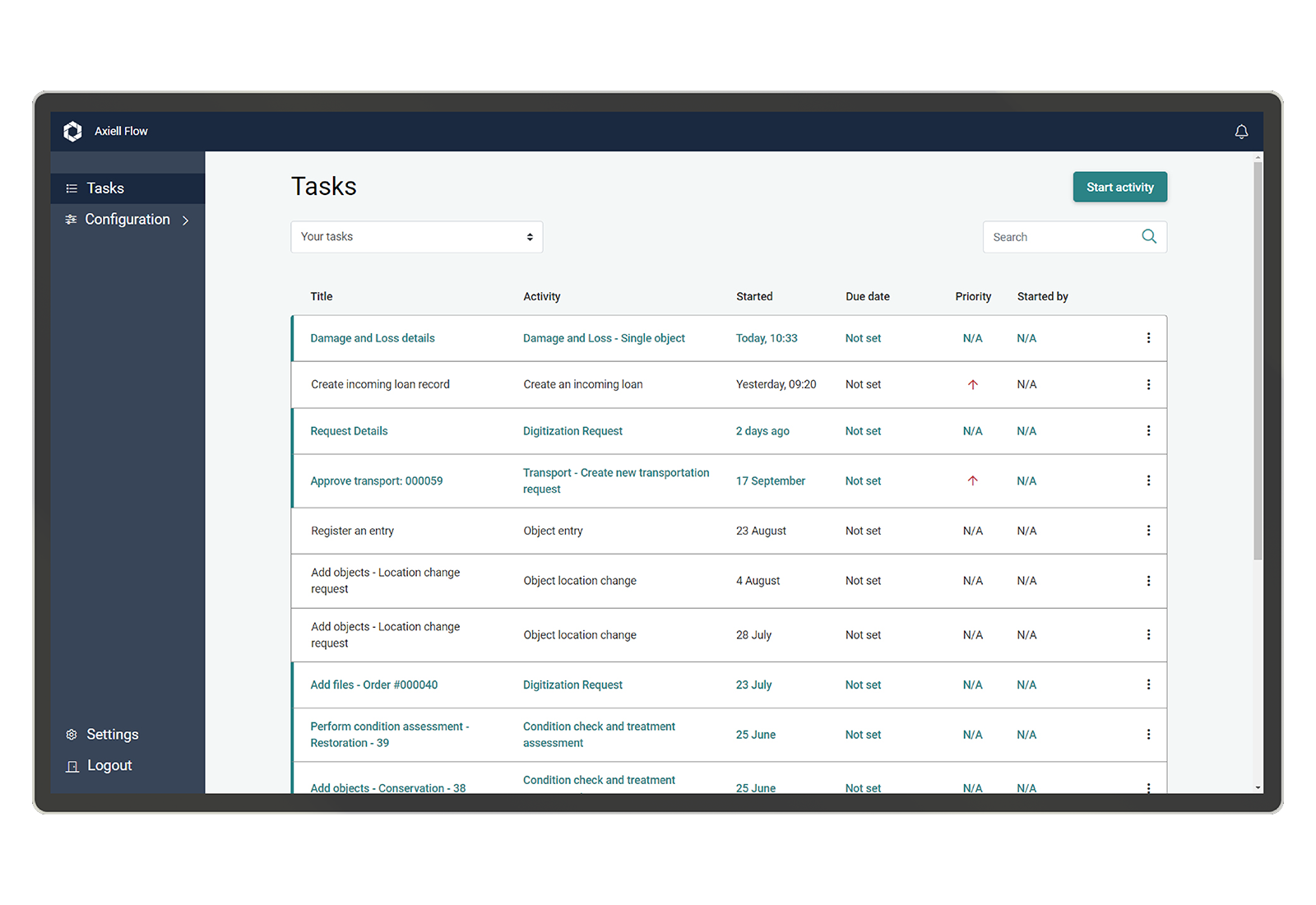Open three-dot menu for Create incoming loan record

pos(1148,384)
